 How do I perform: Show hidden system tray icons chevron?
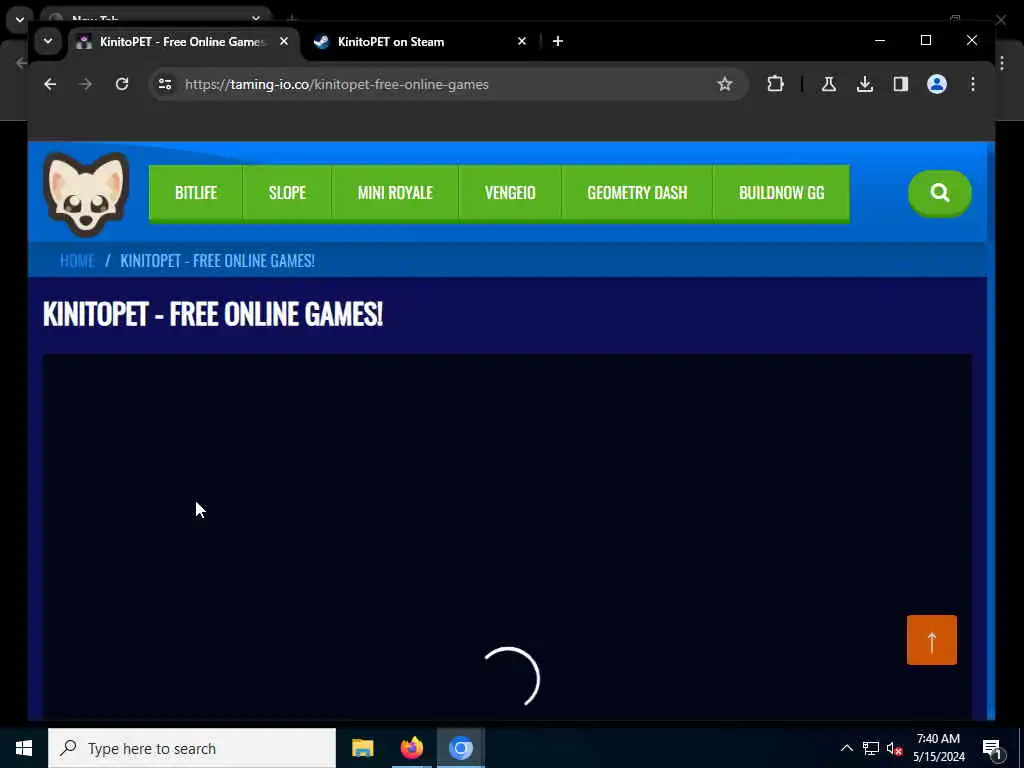(x=846, y=748)
